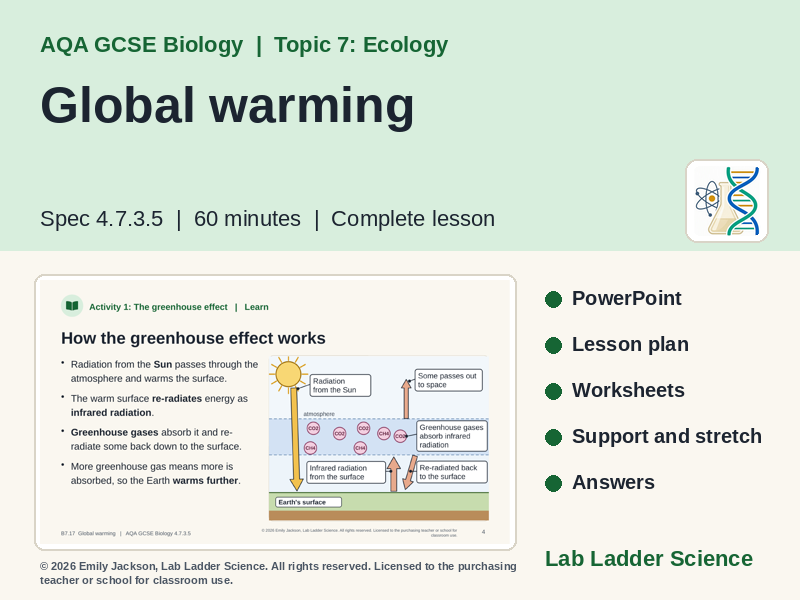Image resolution: width=800 pixels, height=600 pixels.
Task: Click the yellow downward Sun radiation arrow
Action: (295, 439)
